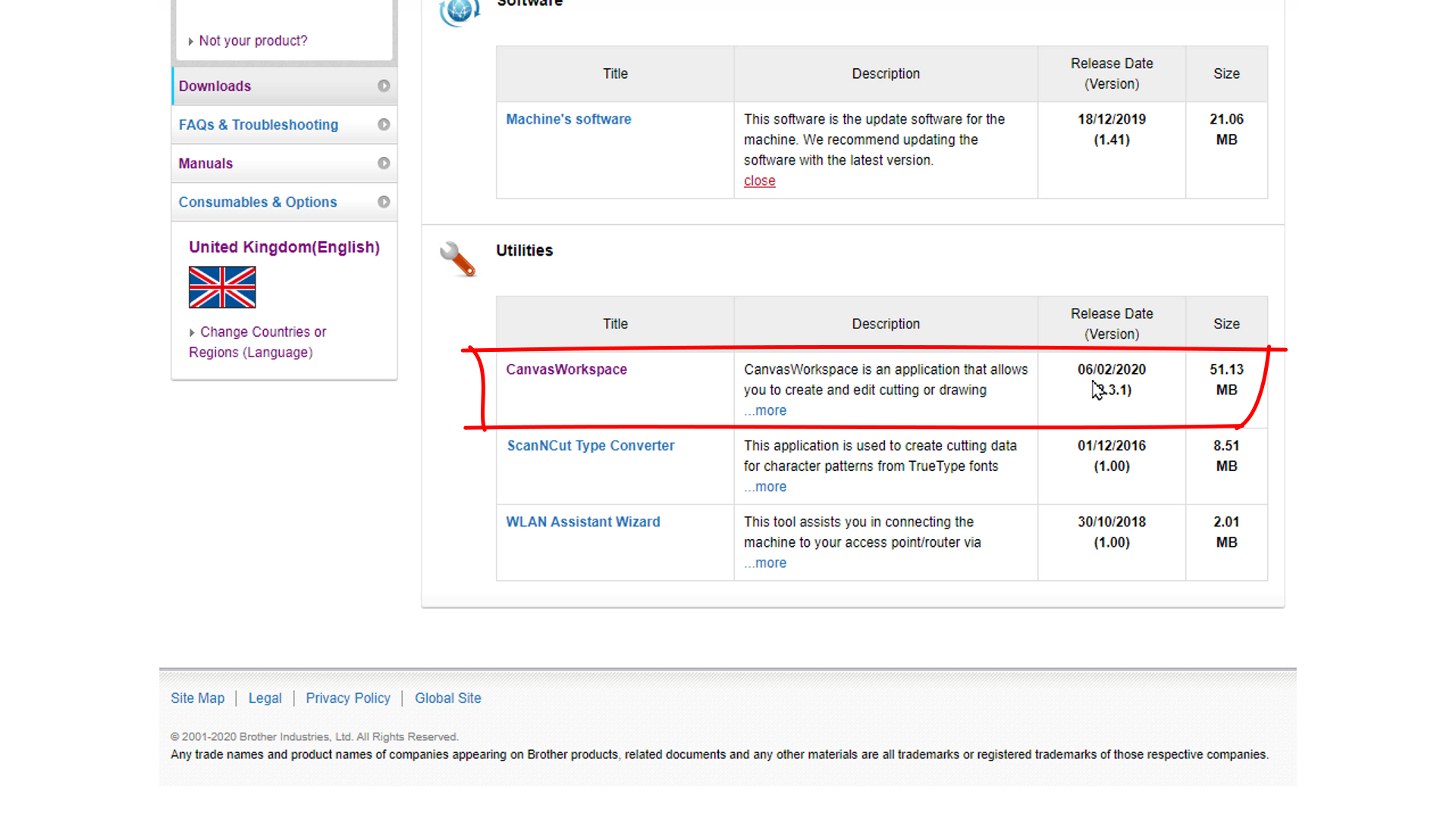Image resolution: width=1456 pixels, height=819 pixels.
Task: Open FAQs & Troubleshooting section
Action: 258,125
